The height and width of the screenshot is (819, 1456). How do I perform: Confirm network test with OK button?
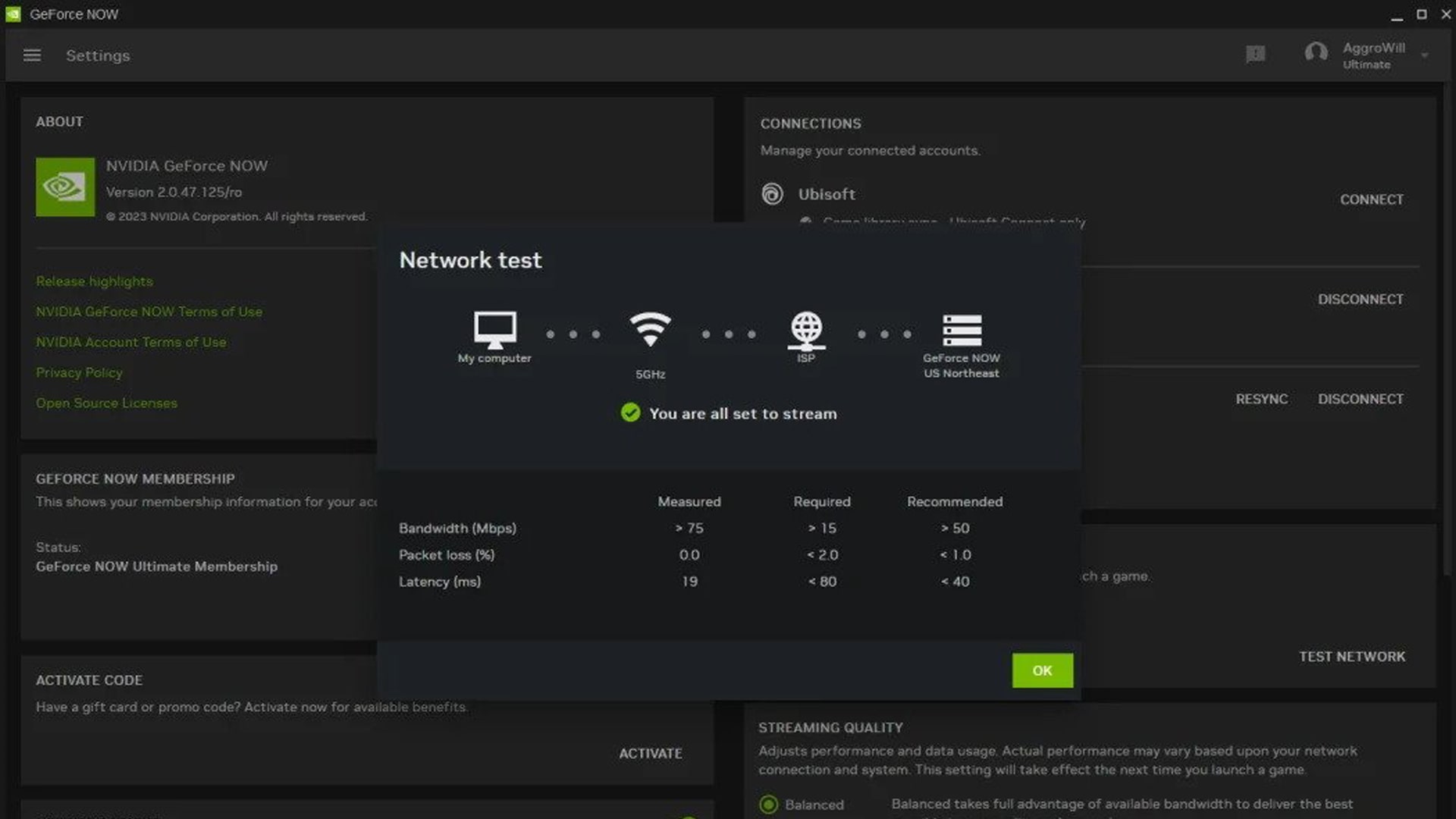1042,670
